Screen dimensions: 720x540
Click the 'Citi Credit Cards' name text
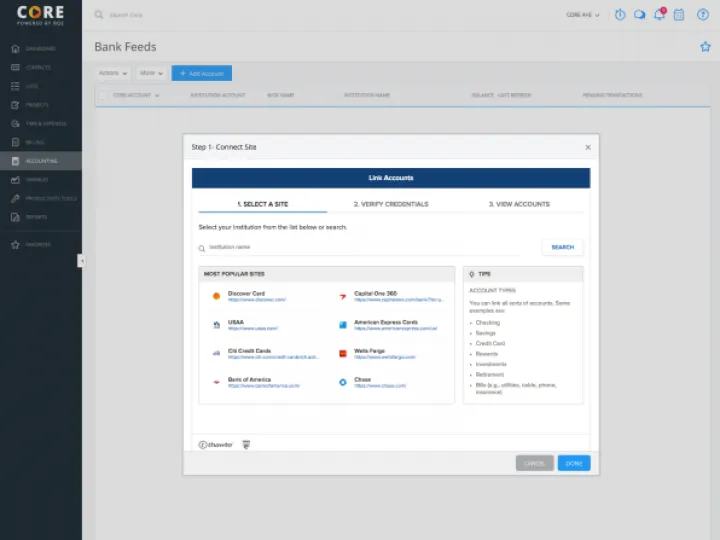249,351
